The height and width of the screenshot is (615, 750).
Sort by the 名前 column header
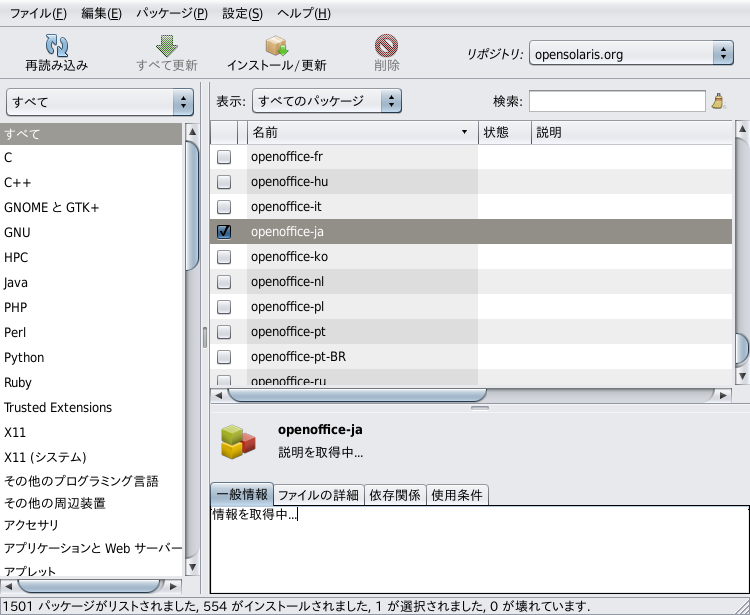point(363,132)
